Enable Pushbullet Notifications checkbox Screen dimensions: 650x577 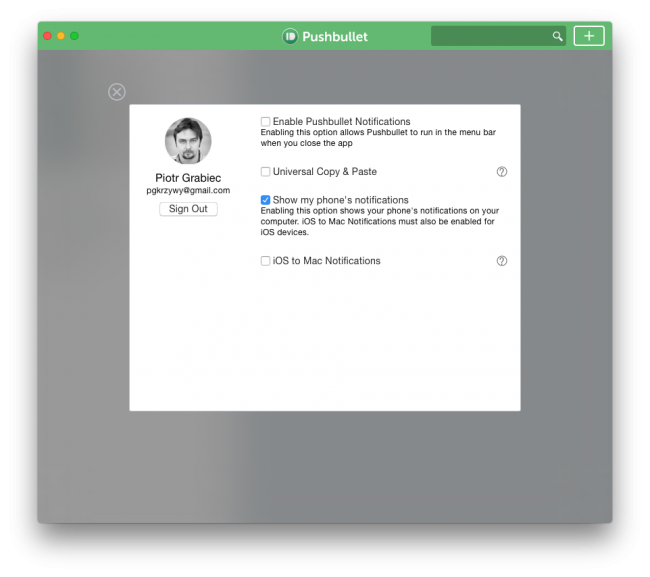(265, 121)
